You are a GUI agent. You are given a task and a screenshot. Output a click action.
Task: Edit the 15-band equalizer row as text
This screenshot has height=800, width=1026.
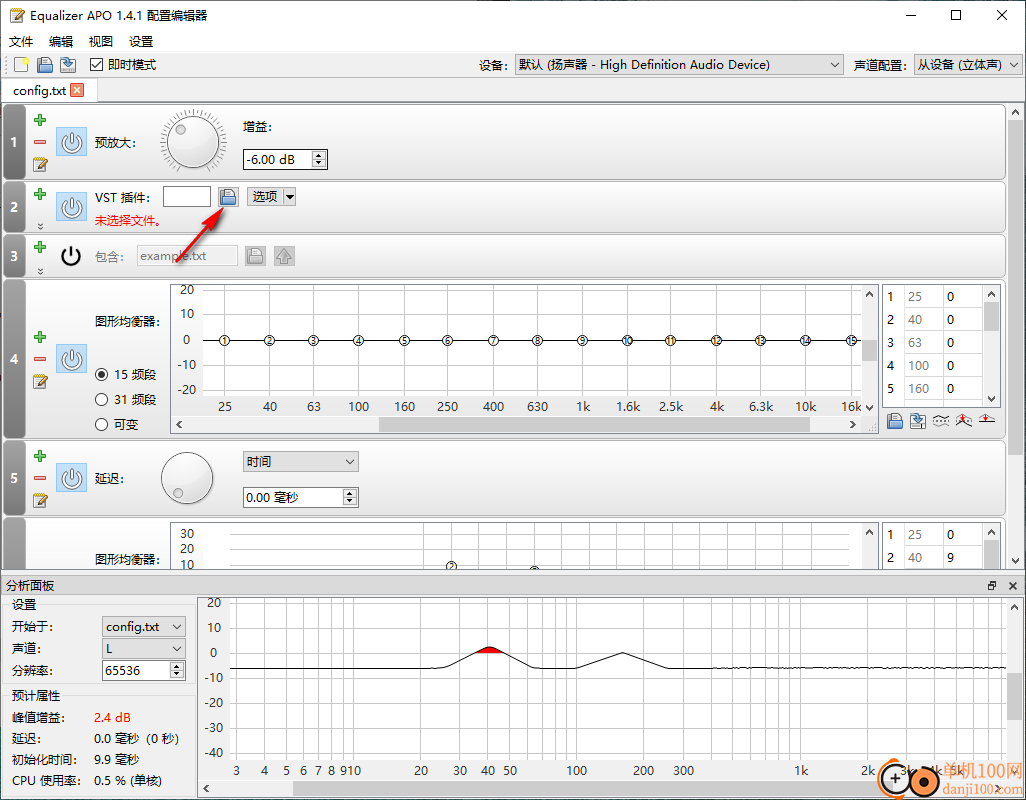pos(40,381)
